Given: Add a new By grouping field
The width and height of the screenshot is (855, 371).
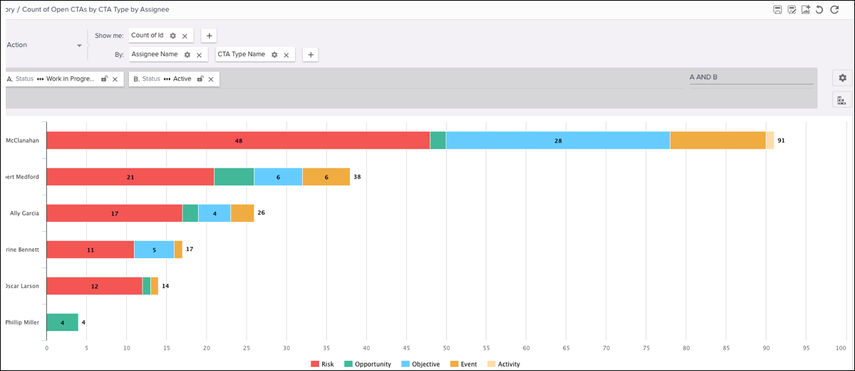Looking at the screenshot, I should [310, 55].
